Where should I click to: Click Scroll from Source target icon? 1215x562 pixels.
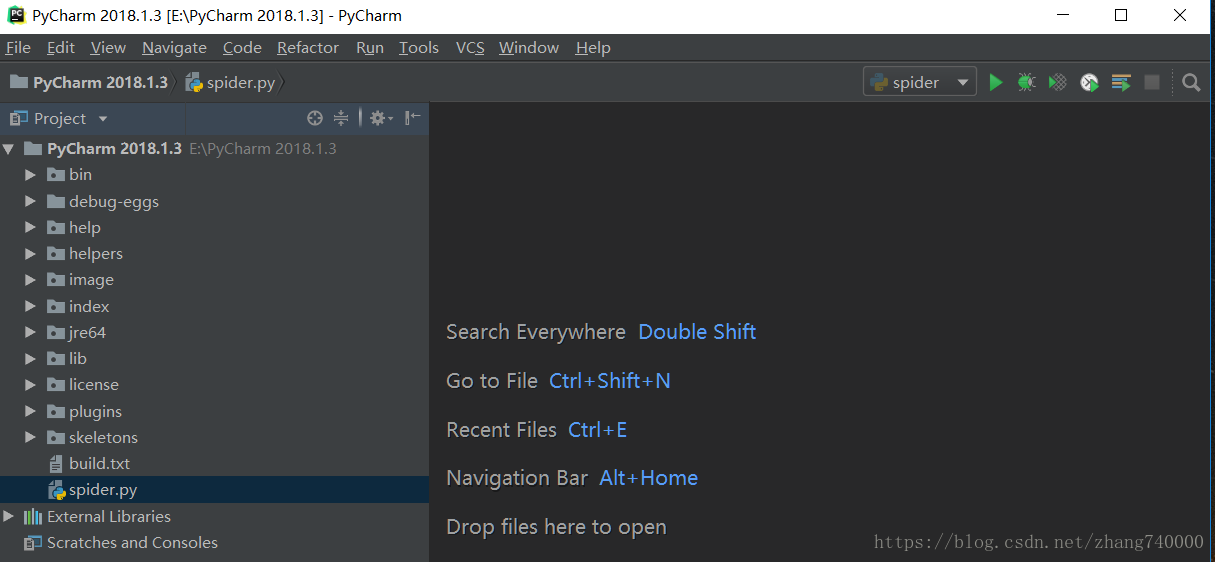pyautogui.click(x=315, y=118)
